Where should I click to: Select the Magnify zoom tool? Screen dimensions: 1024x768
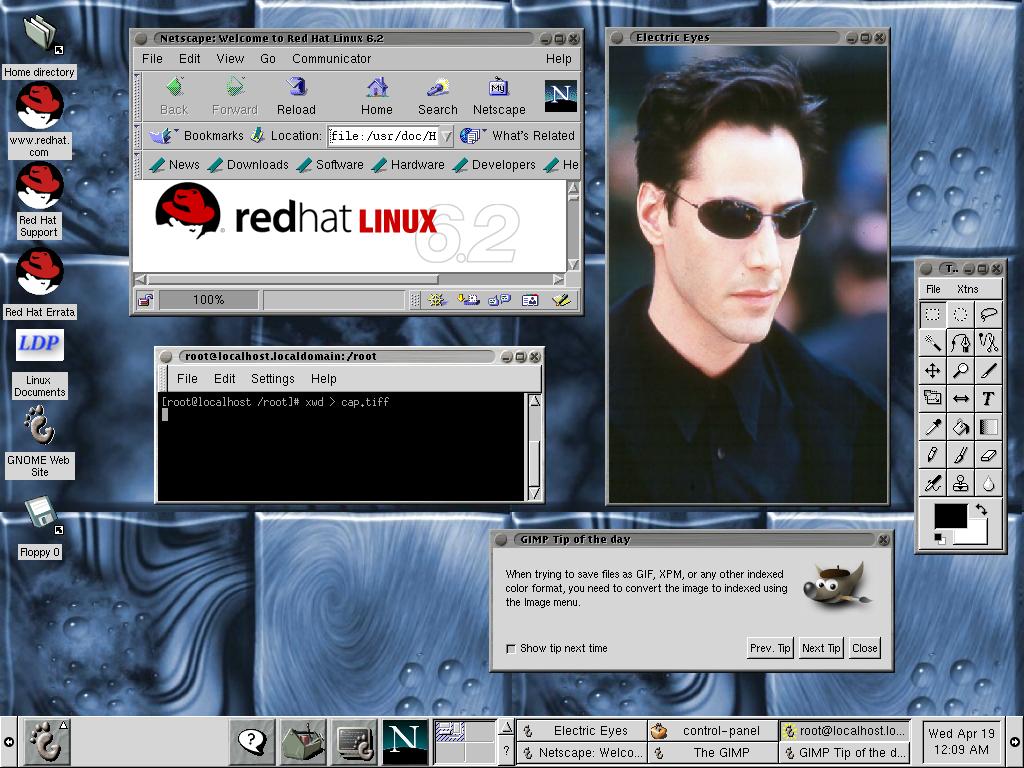960,370
